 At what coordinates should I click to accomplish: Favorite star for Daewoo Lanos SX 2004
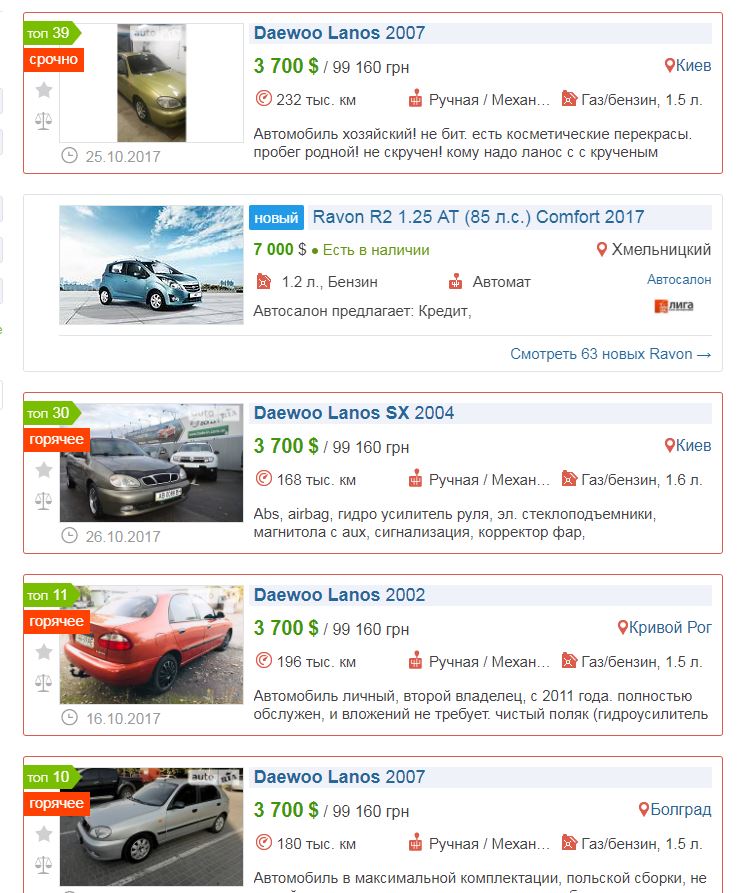[44, 470]
